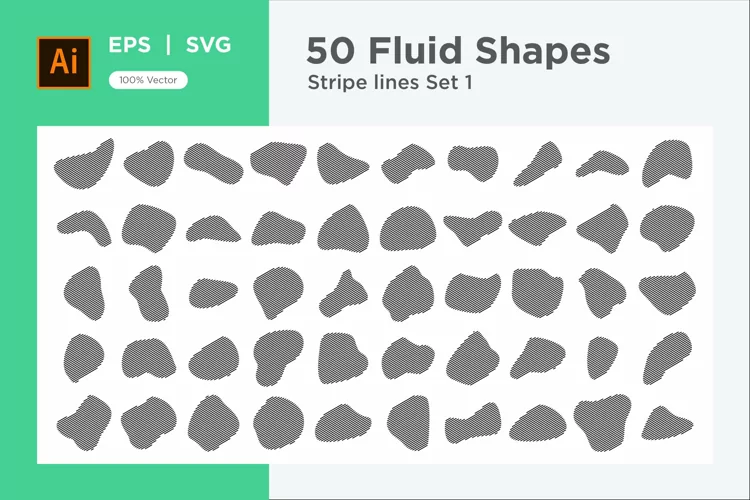Pick the narrow small shape ninth in fourth row
Screen dimensions: 750x500
(602, 358)
